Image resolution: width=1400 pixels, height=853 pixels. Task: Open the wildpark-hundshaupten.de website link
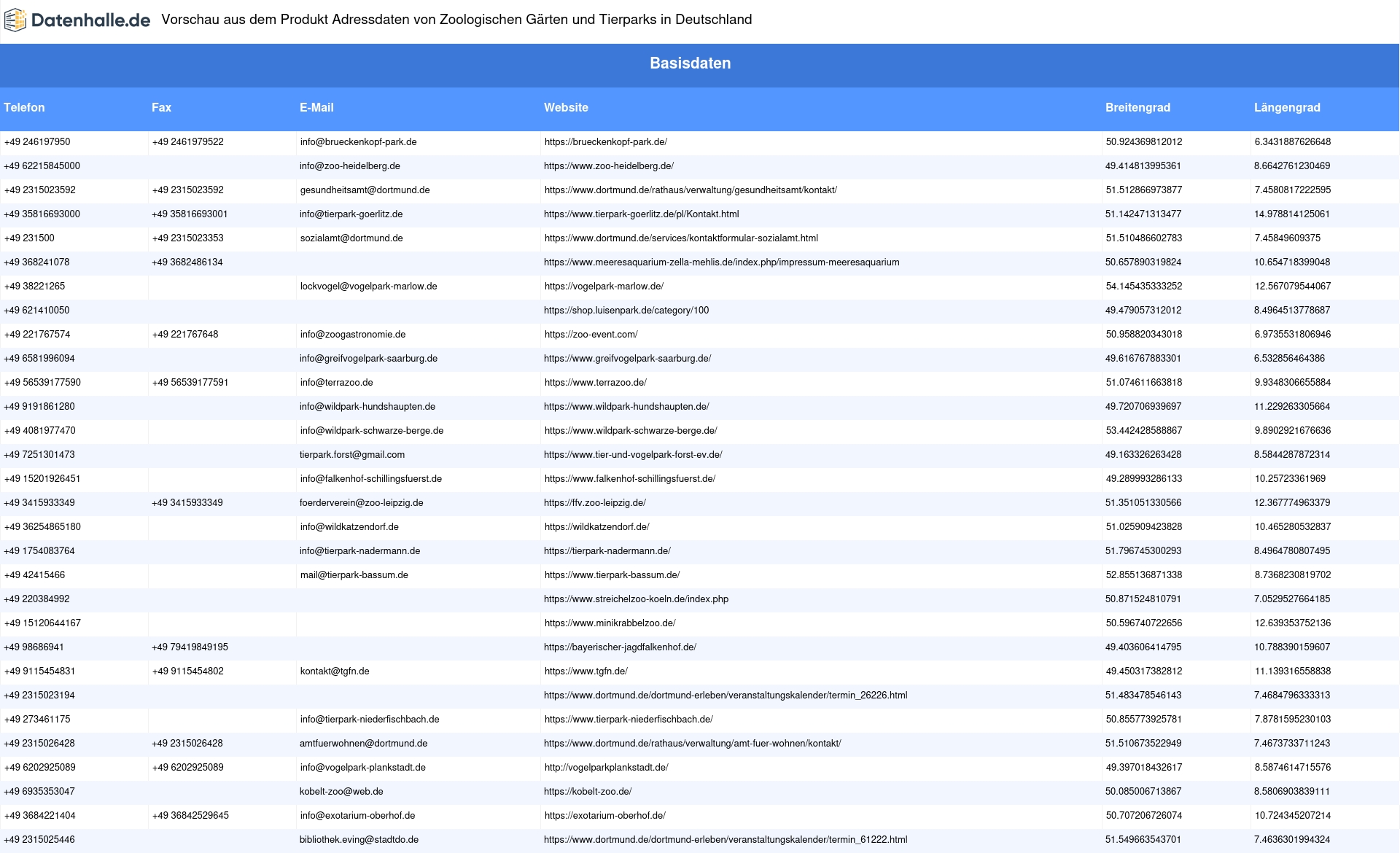pyautogui.click(x=626, y=407)
